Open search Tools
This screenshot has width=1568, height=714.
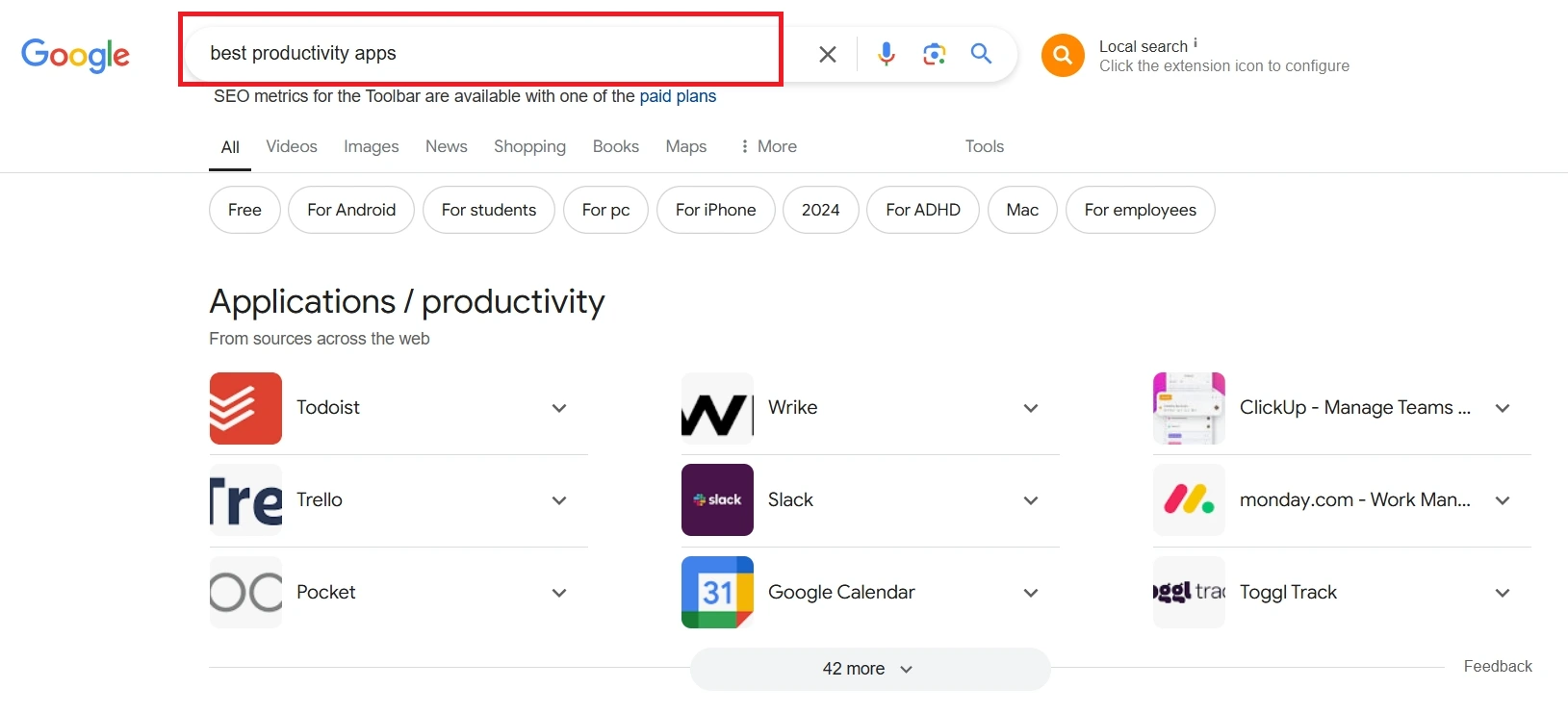pos(985,146)
